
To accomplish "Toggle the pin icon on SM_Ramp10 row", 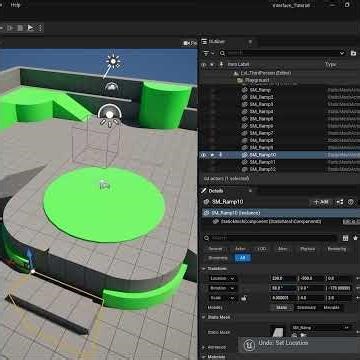I will (220, 155).
